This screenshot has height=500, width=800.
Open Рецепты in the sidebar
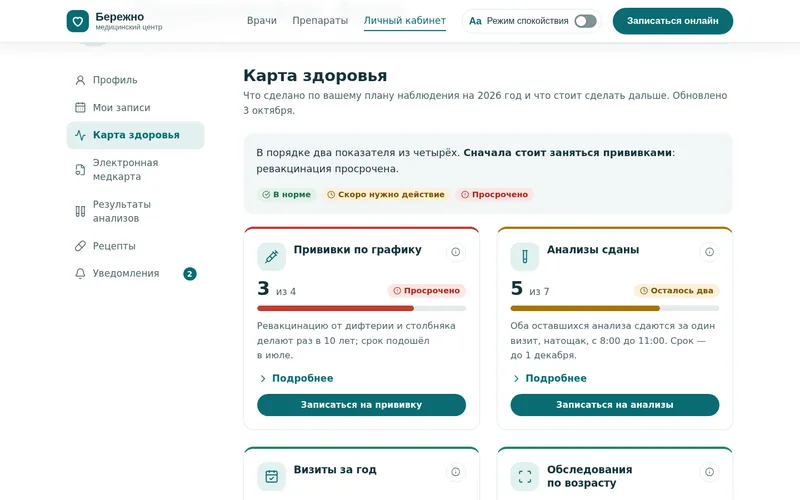pyautogui.click(x=135, y=246)
